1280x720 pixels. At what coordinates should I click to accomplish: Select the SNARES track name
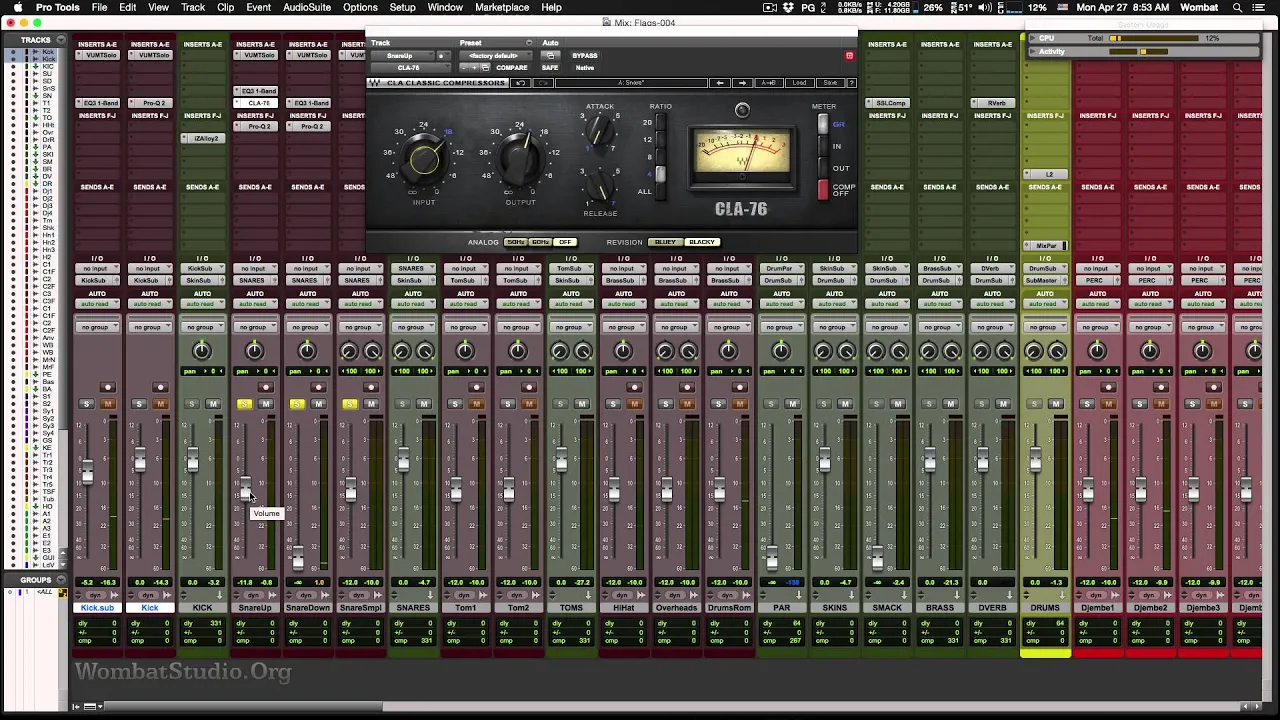[413, 608]
